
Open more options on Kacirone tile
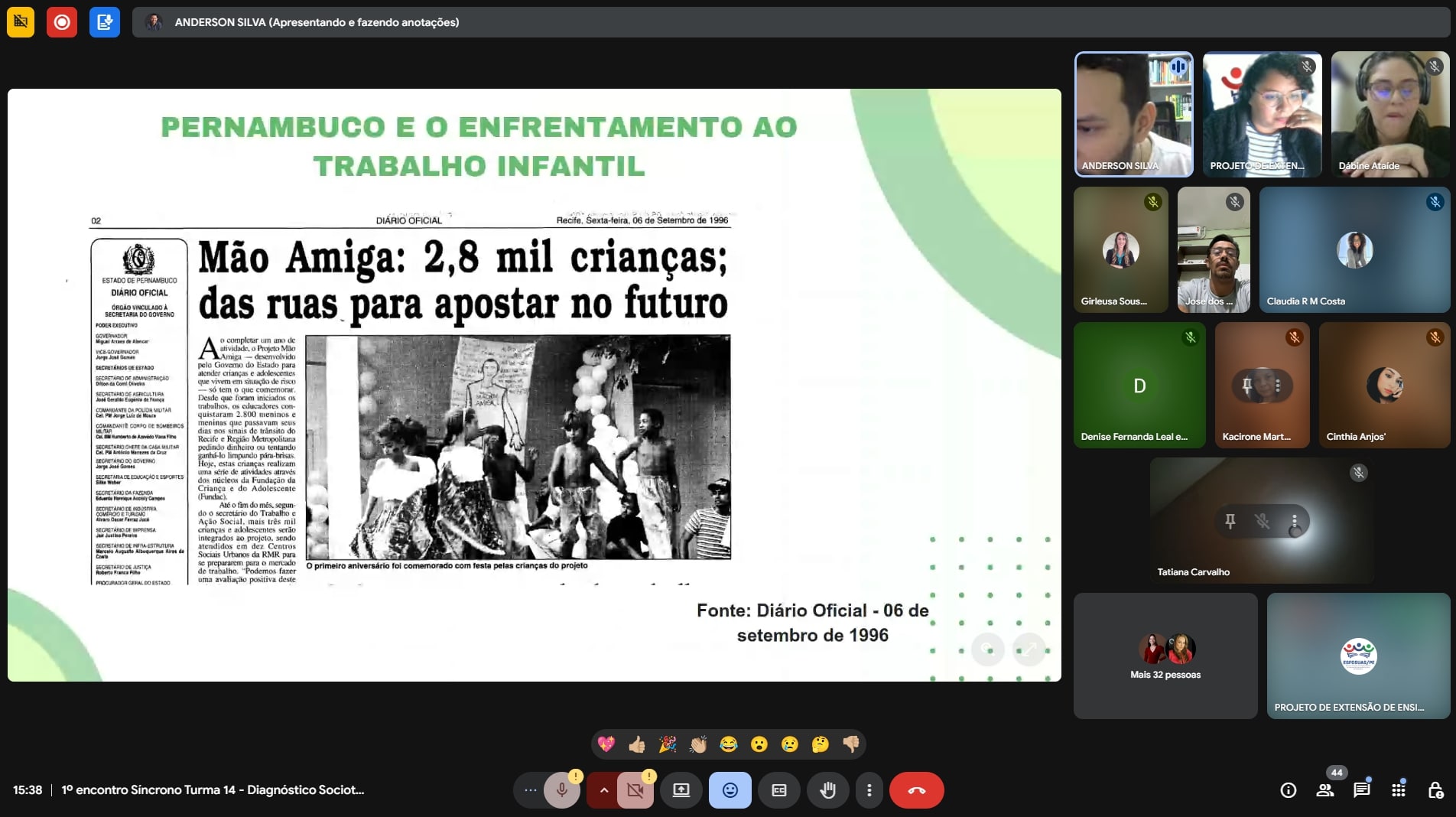[x=1277, y=386]
